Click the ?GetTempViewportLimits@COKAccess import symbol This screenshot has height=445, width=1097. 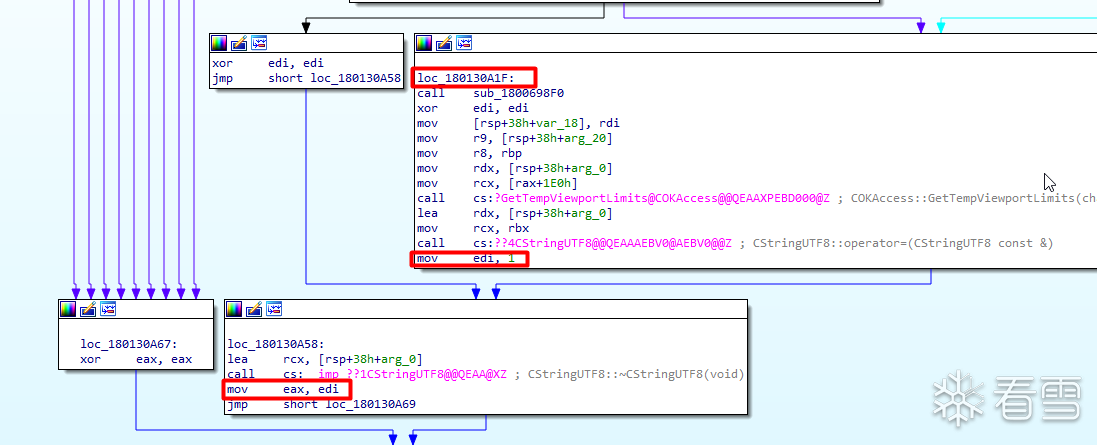point(663,199)
